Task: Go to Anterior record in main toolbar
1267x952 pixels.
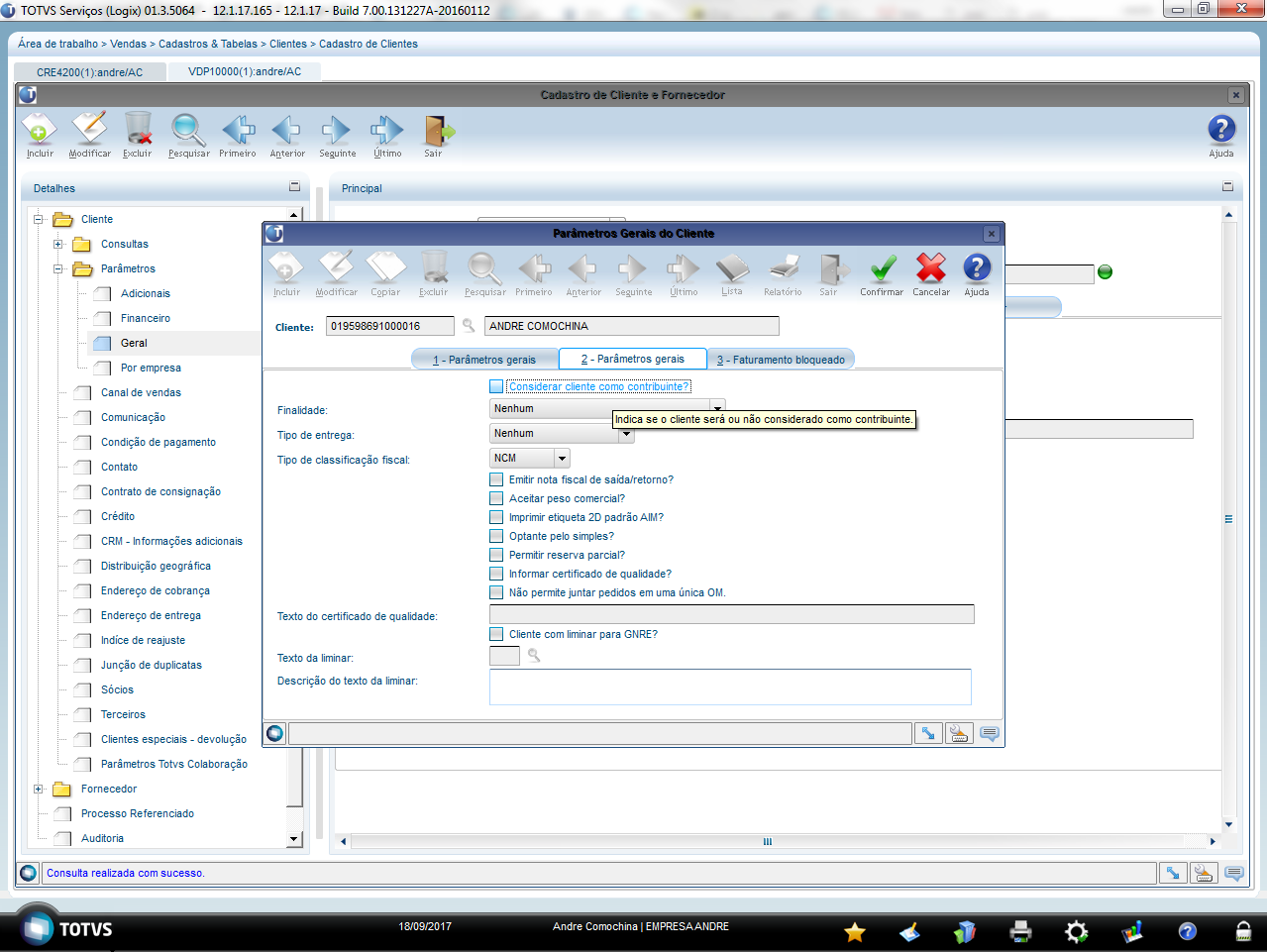Action: pyautogui.click(x=287, y=136)
